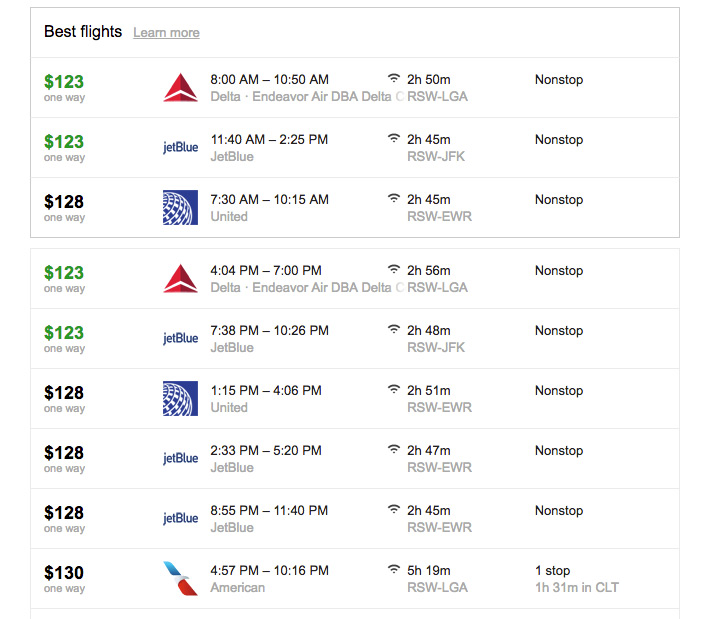
Task: Click the 1h 31m in CLT layover text
Action: pyautogui.click(x=577, y=587)
